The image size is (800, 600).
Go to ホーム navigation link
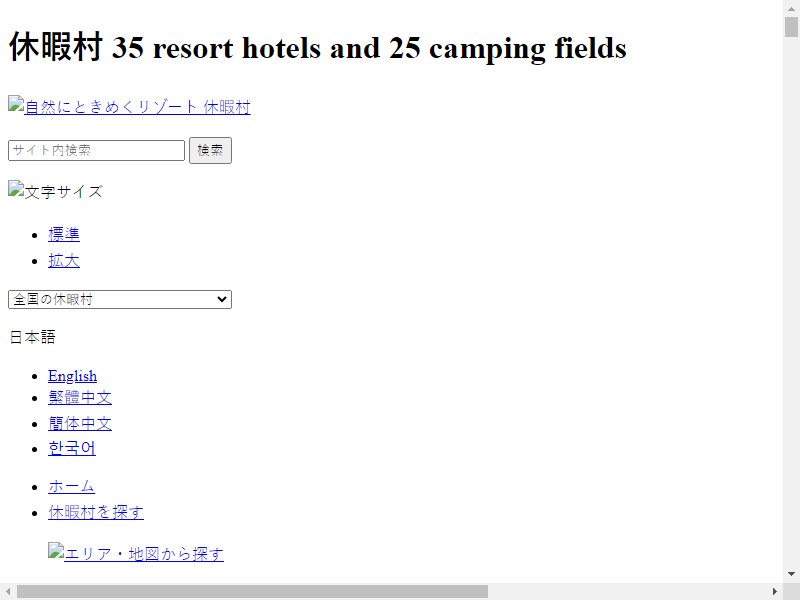[71, 486]
